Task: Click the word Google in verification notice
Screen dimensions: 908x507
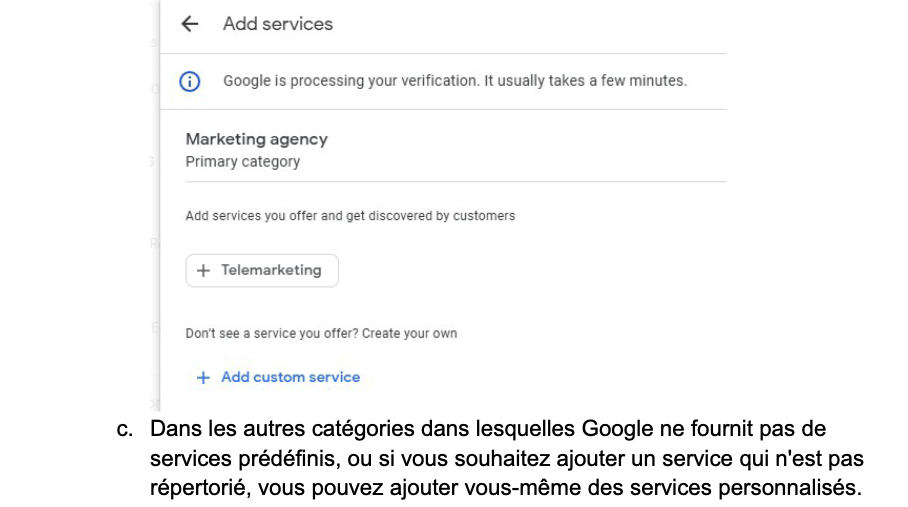Action: (x=249, y=81)
